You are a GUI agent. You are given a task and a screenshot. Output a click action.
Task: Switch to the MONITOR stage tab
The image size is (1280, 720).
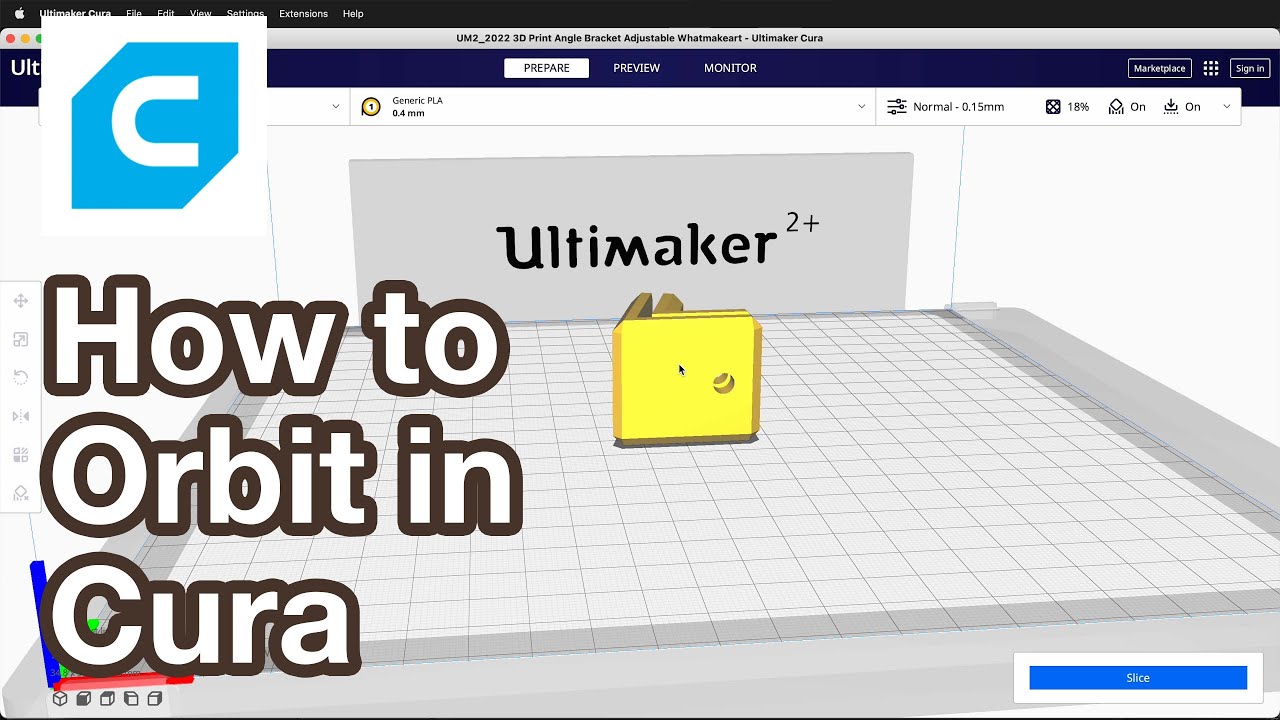tap(730, 68)
